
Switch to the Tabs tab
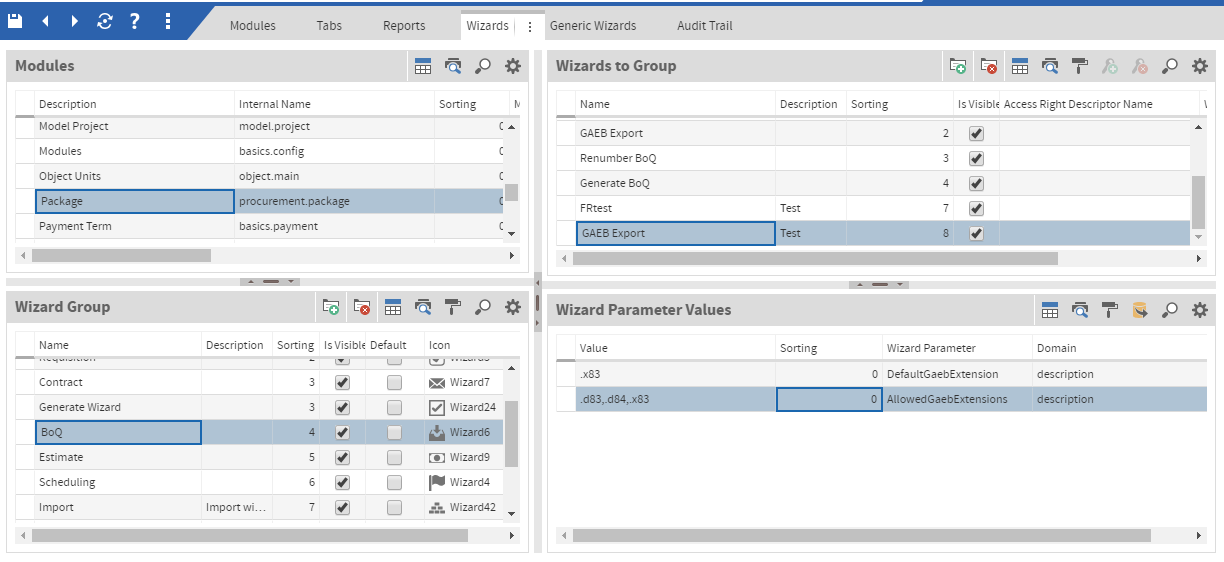click(x=329, y=26)
